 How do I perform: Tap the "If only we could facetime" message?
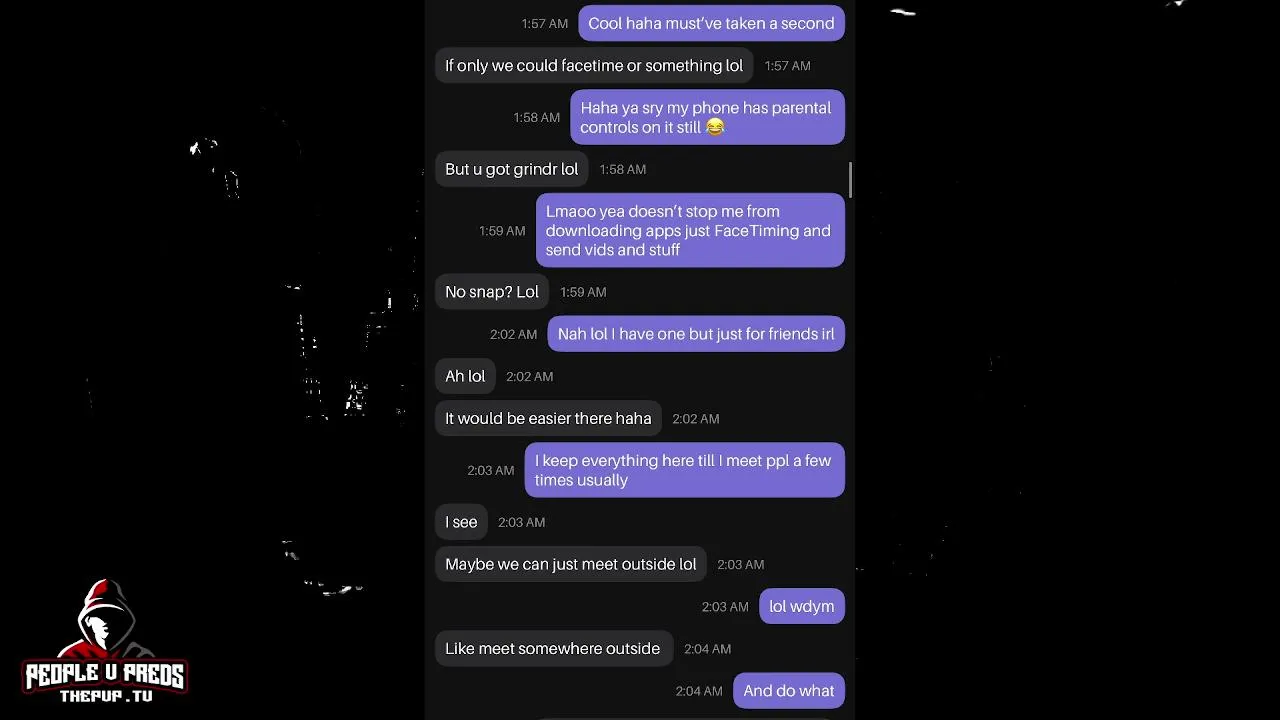coord(594,66)
